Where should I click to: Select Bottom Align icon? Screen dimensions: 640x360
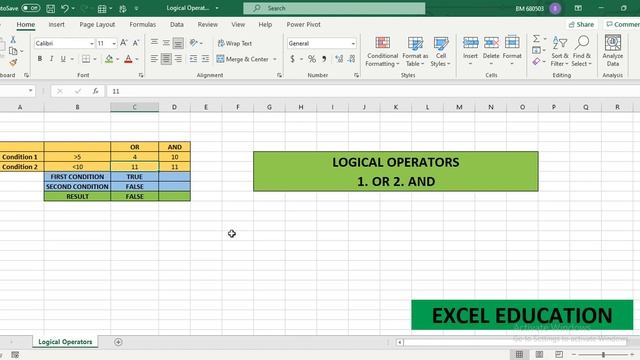178,42
